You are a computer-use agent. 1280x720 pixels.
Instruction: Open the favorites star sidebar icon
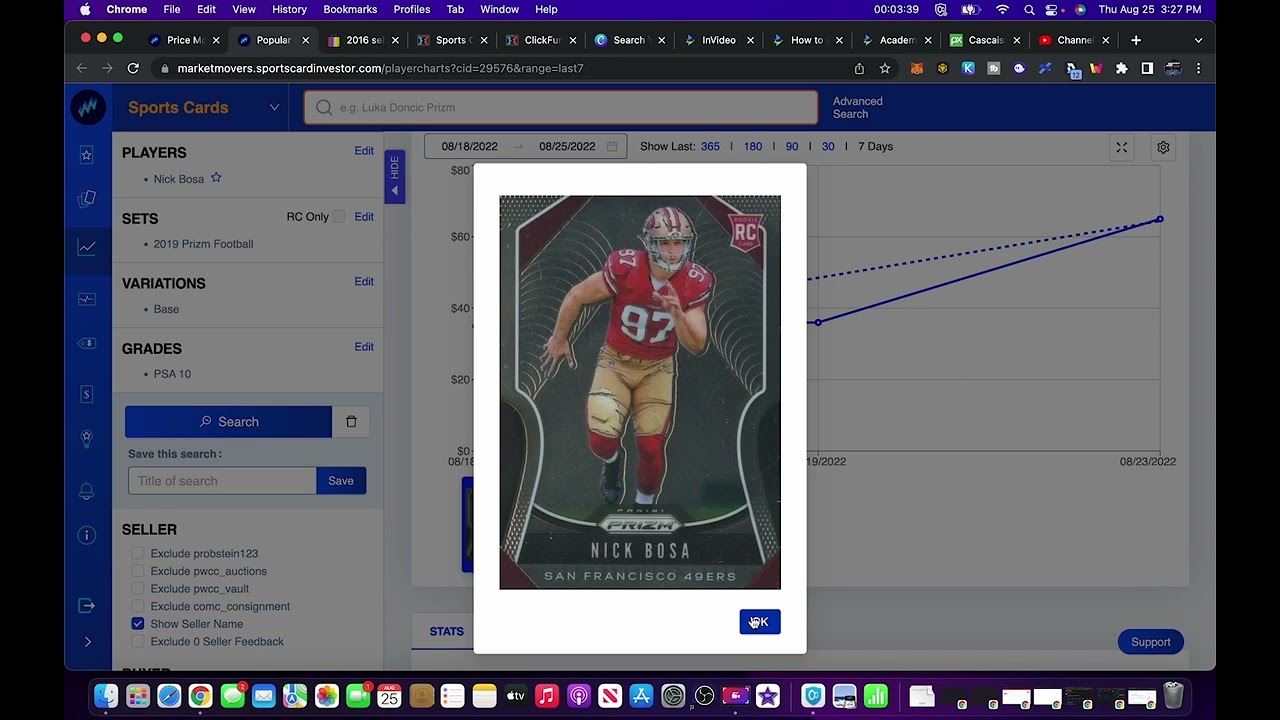[x=87, y=155]
